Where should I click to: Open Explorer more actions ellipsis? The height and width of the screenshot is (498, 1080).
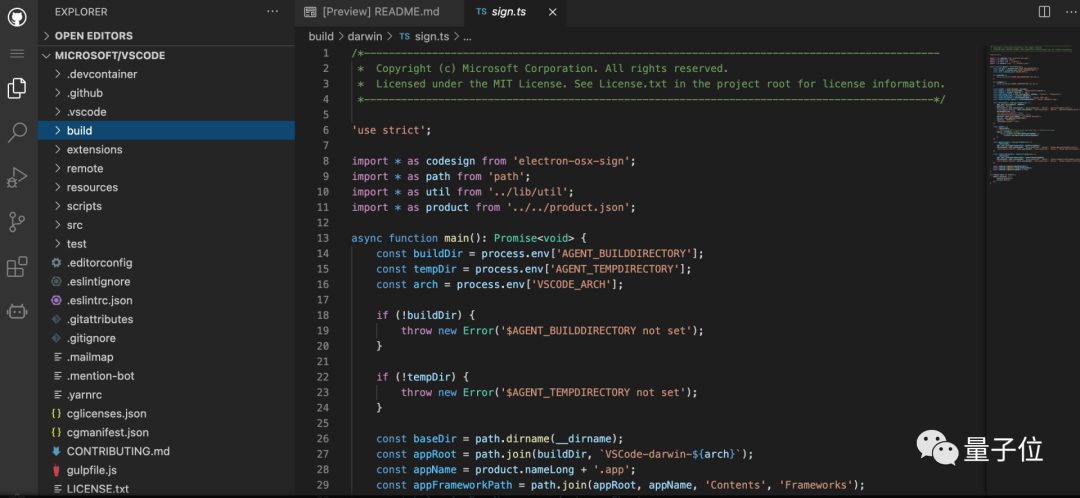pyautogui.click(x=273, y=12)
